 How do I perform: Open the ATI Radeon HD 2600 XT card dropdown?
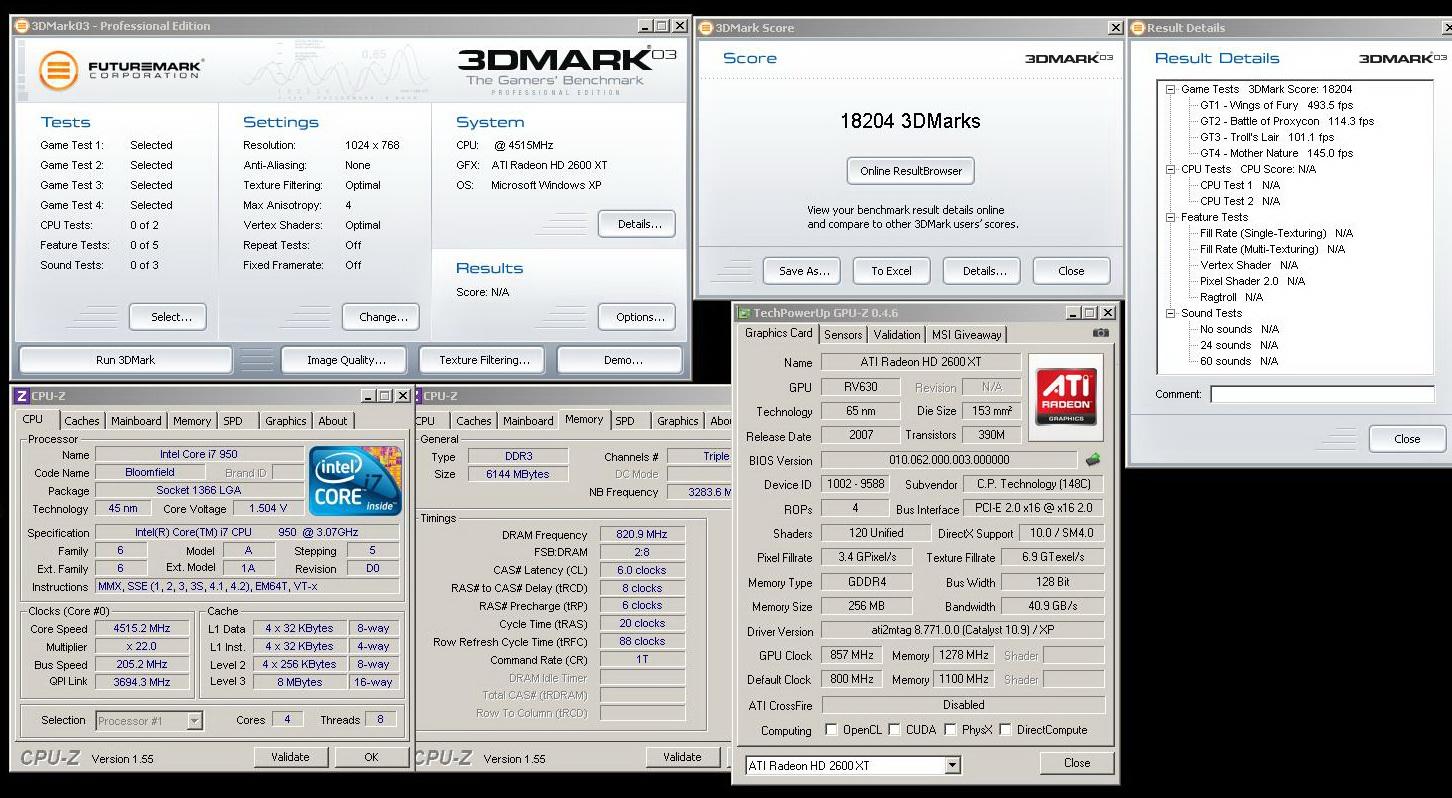952,765
